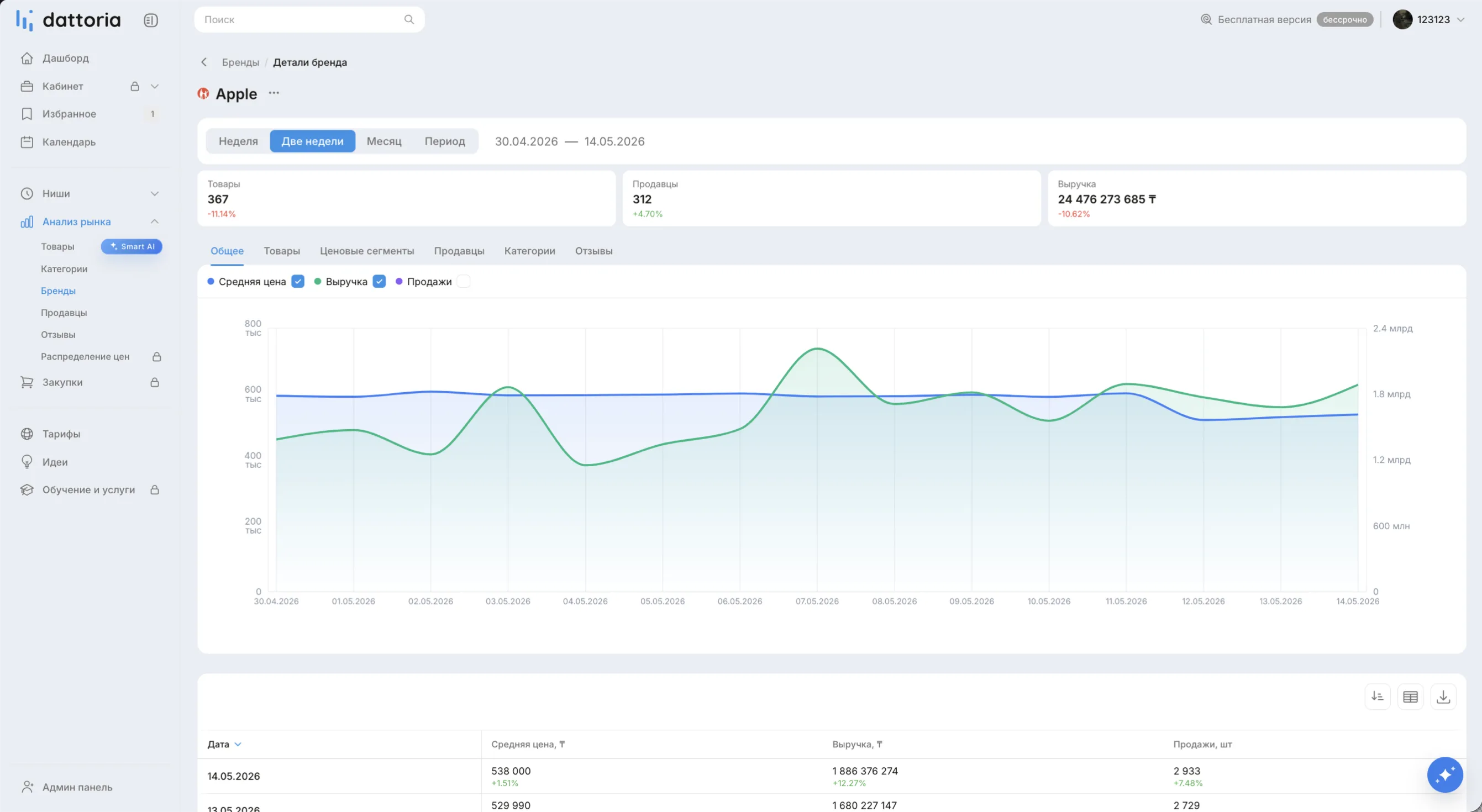
Task: Click the Apple brand logo icon
Action: pos(203,93)
